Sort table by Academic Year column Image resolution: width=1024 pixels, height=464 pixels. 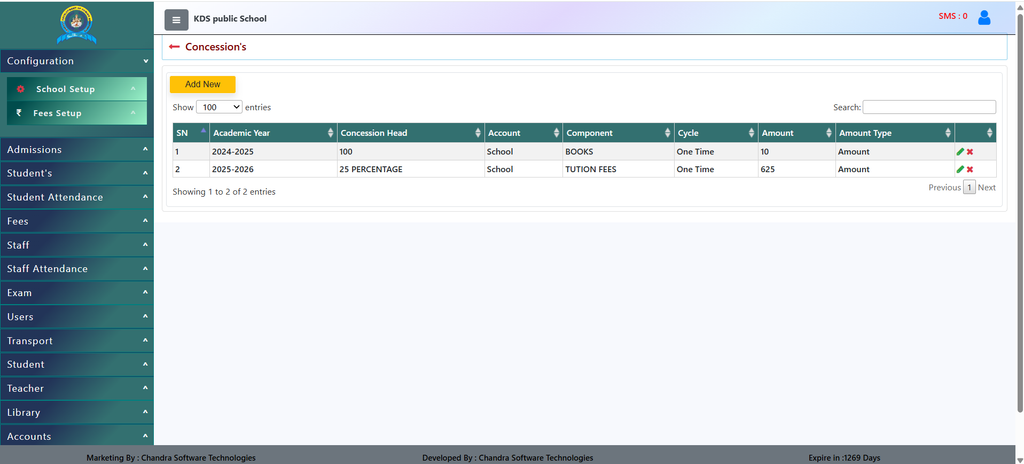(x=272, y=133)
